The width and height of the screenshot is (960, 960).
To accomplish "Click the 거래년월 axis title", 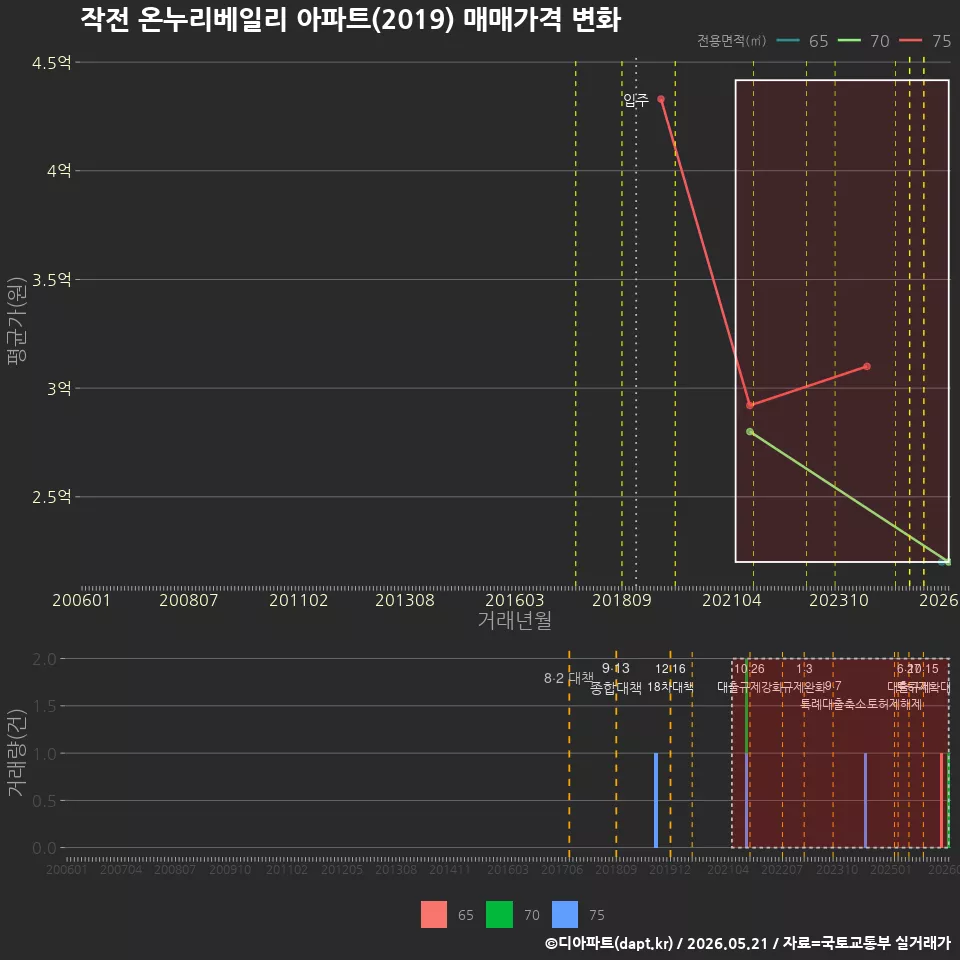I will click(x=515, y=620).
